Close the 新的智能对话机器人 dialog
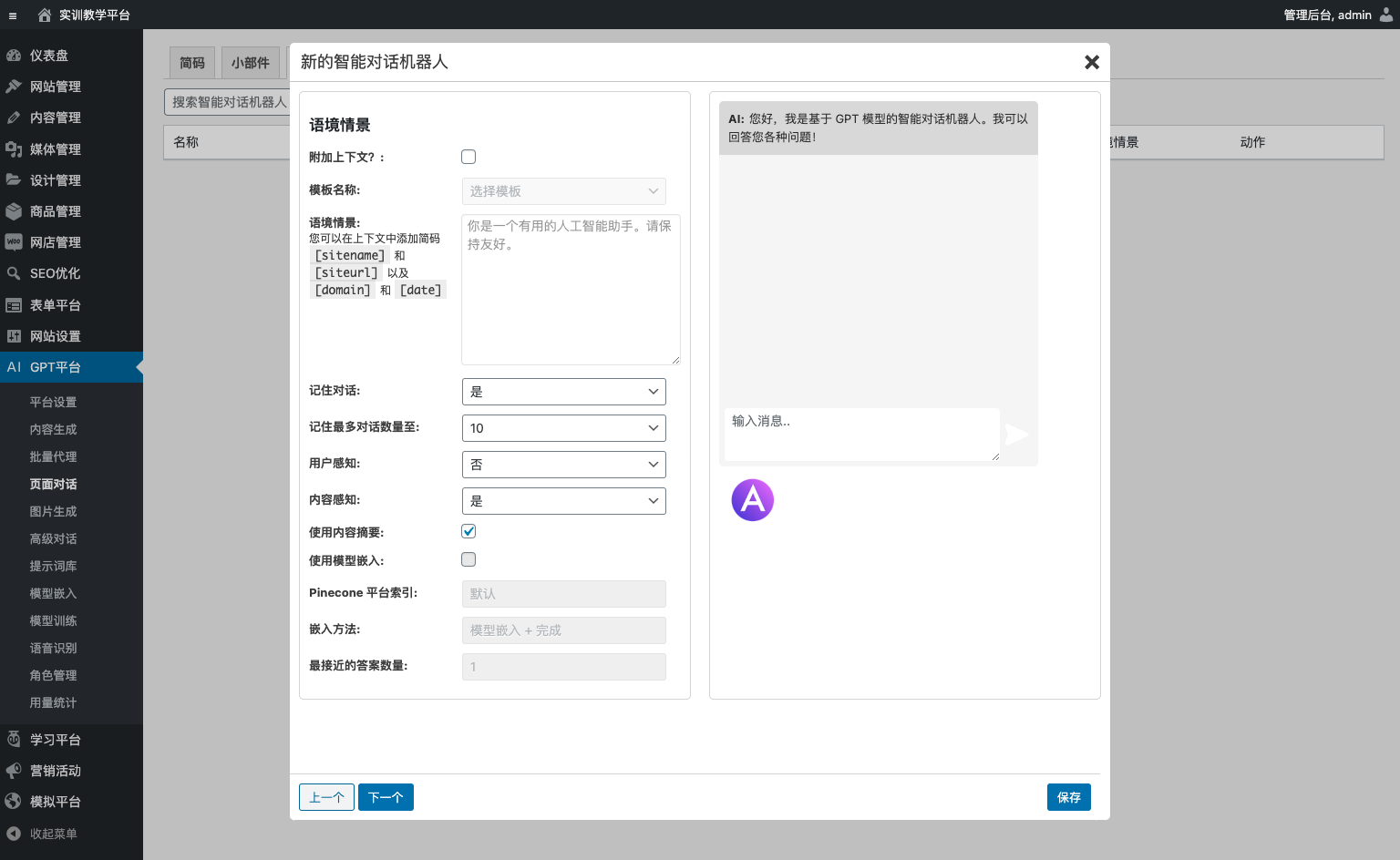Image resolution: width=1400 pixels, height=860 pixels. click(x=1092, y=62)
